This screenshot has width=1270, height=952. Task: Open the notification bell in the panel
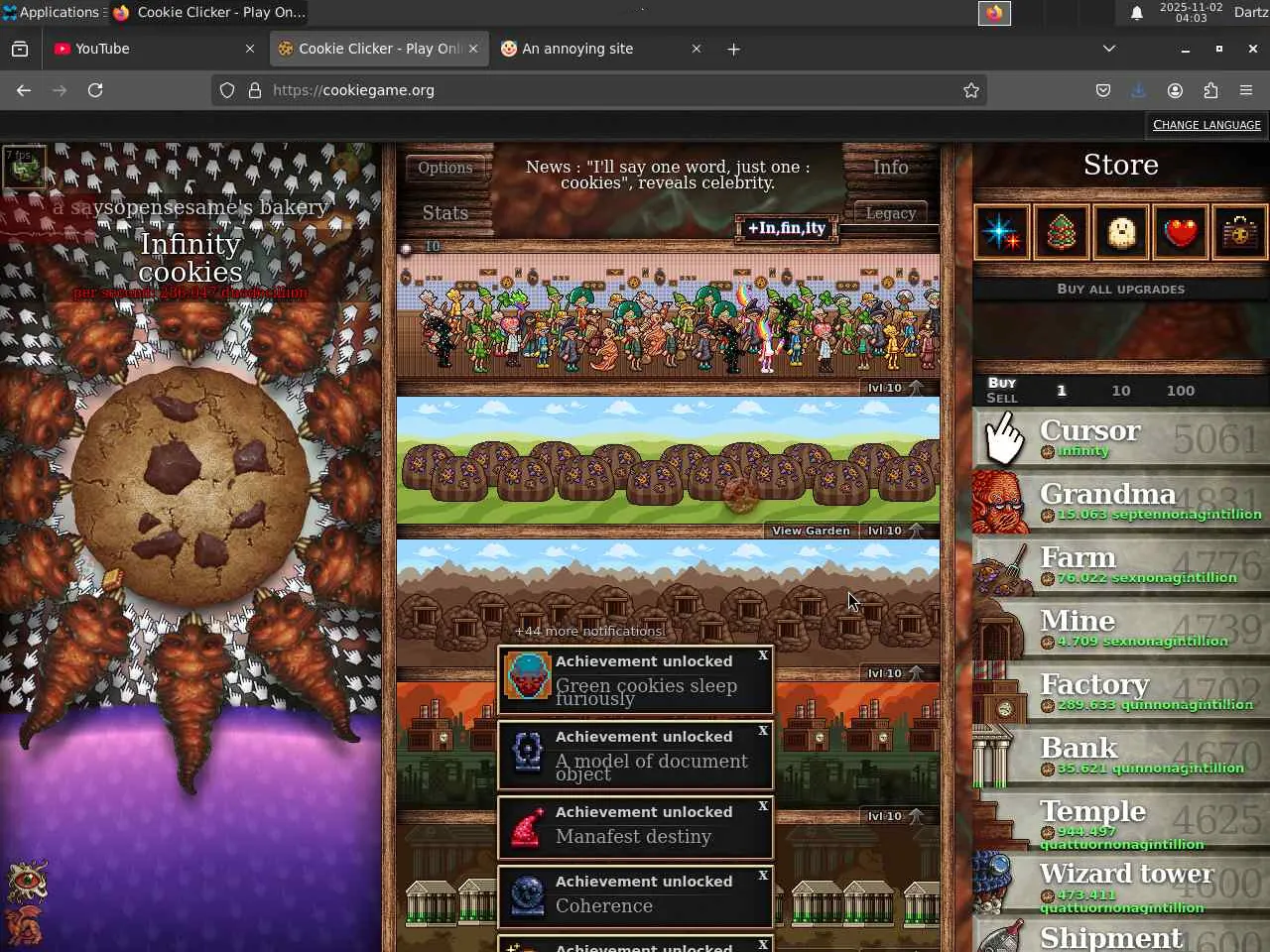pos(1137,13)
